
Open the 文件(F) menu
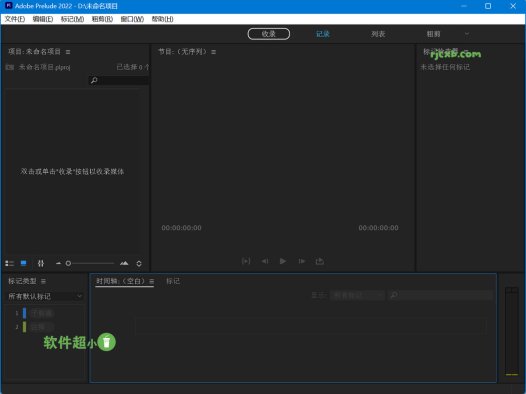[15, 19]
